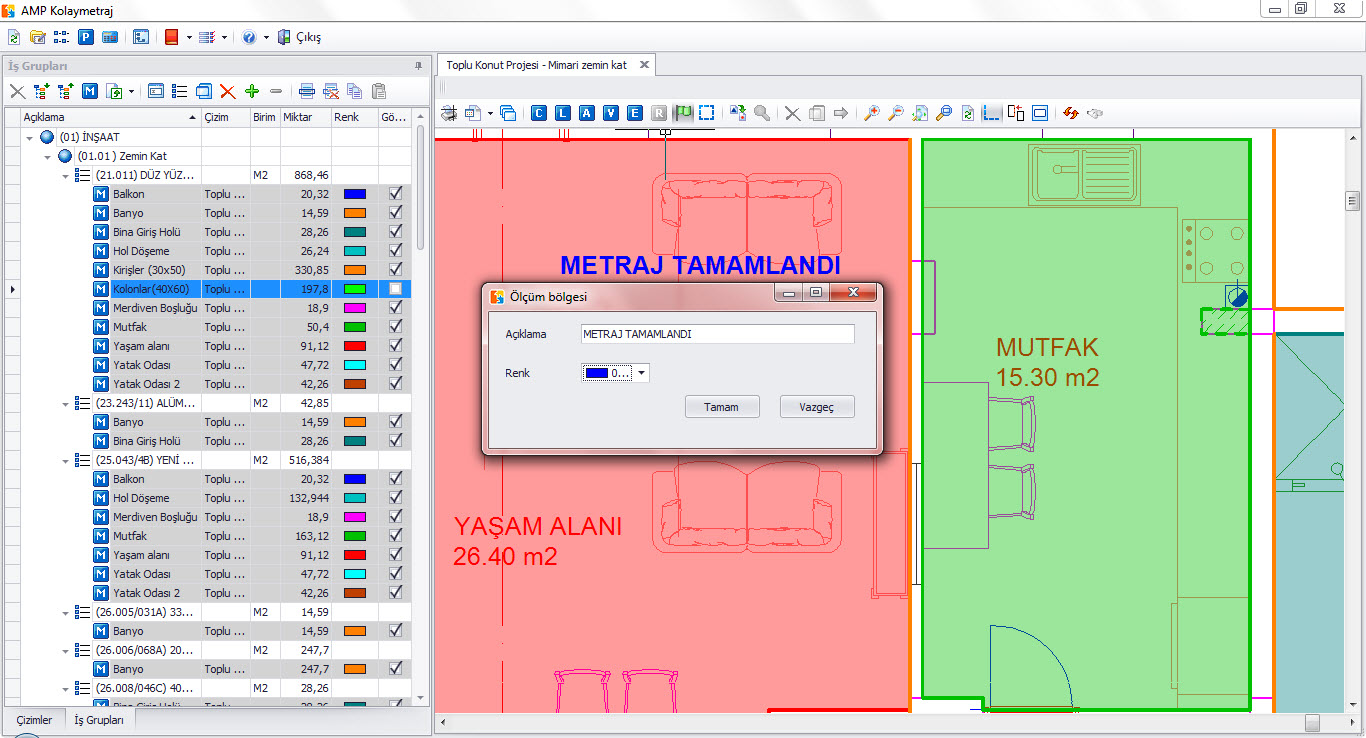The image size is (1366, 738).
Task: Click the blue M icon in İş Grupları toolbar
Action: pos(90,91)
